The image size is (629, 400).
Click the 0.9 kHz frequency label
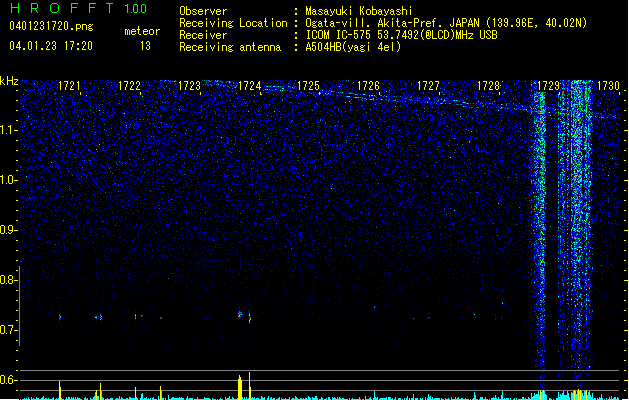[8, 230]
